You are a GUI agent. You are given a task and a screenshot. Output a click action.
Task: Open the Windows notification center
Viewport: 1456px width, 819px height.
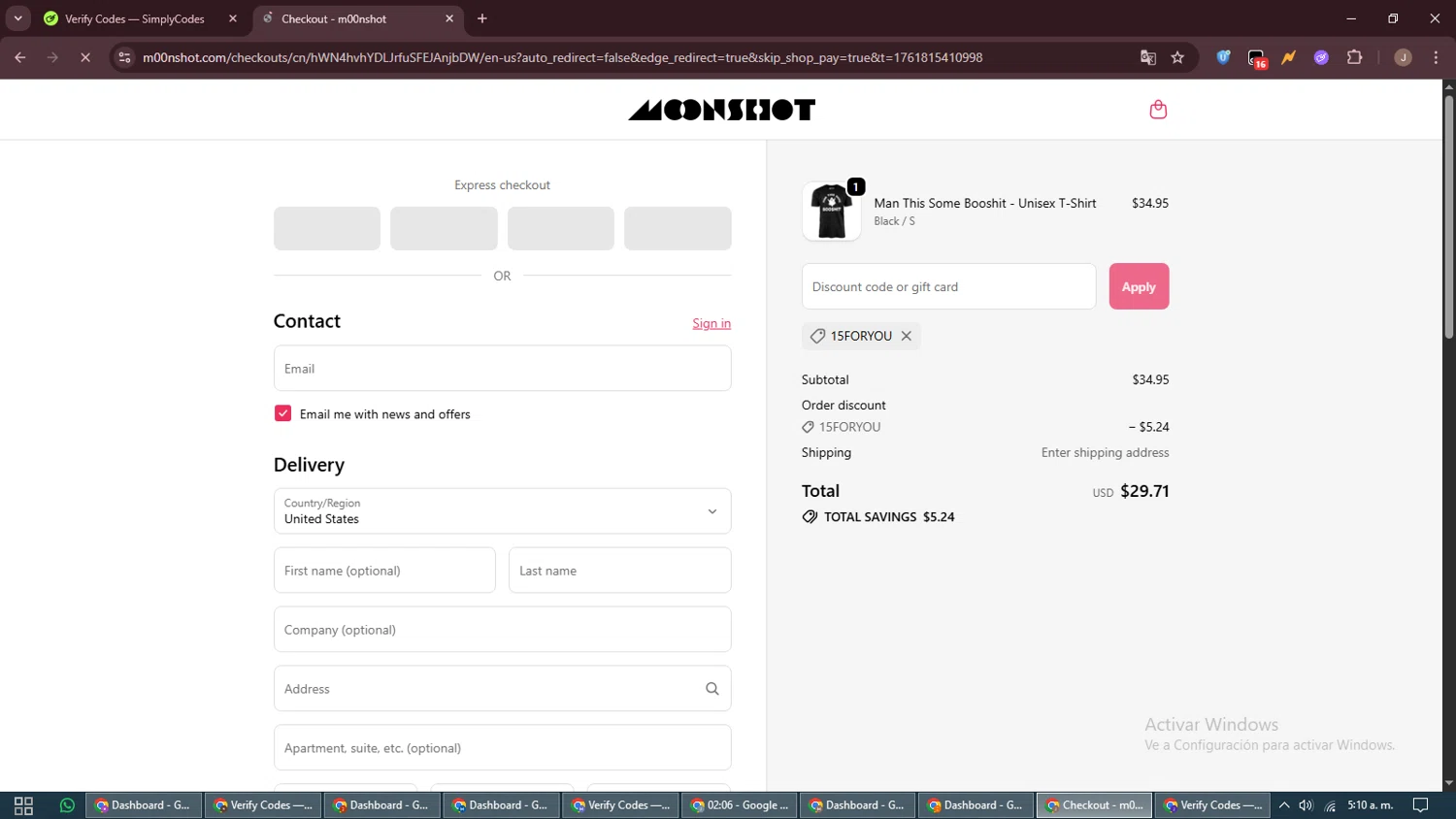(x=1420, y=805)
